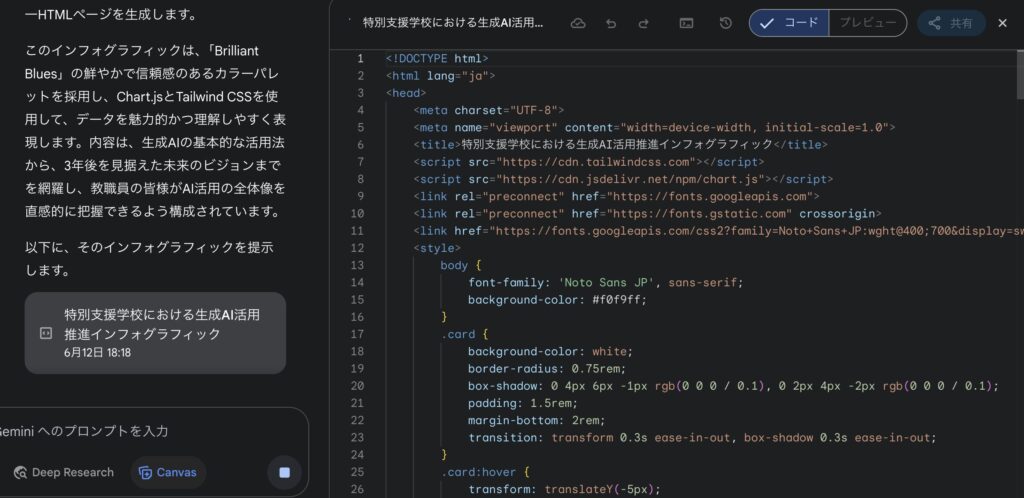Image resolution: width=1024 pixels, height=498 pixels.
Task: Click the border-radius: 0.75rem line
Action: [547, 369]
